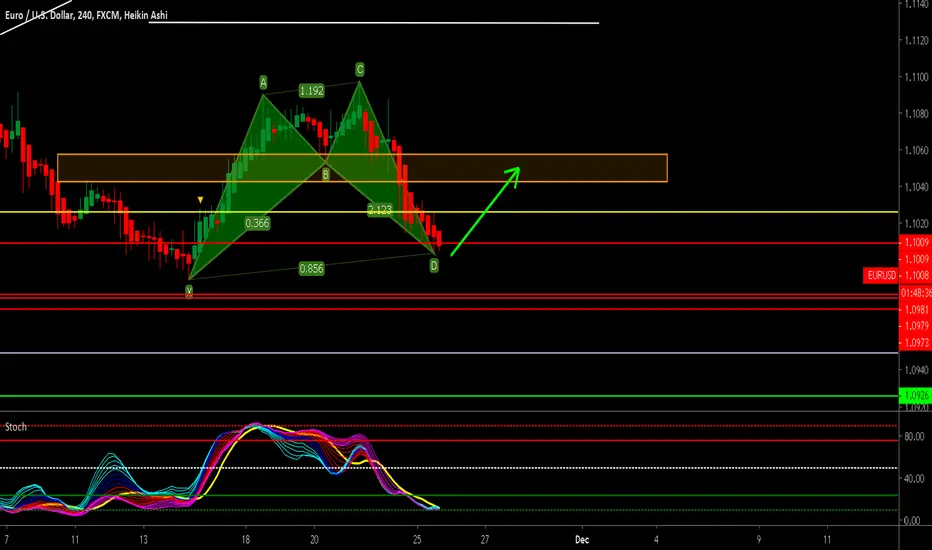Click the 01:48:36 bar countdown
Screen dimensions: 932x550
[x=916, y=293]
